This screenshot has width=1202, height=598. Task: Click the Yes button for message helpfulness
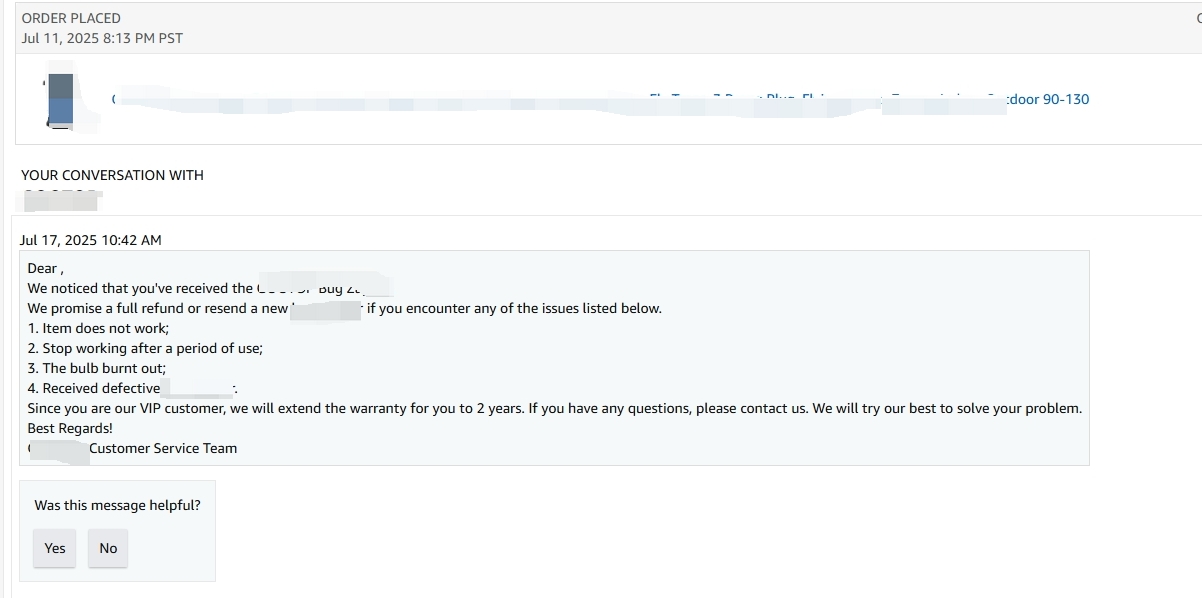tap(55, 548)
